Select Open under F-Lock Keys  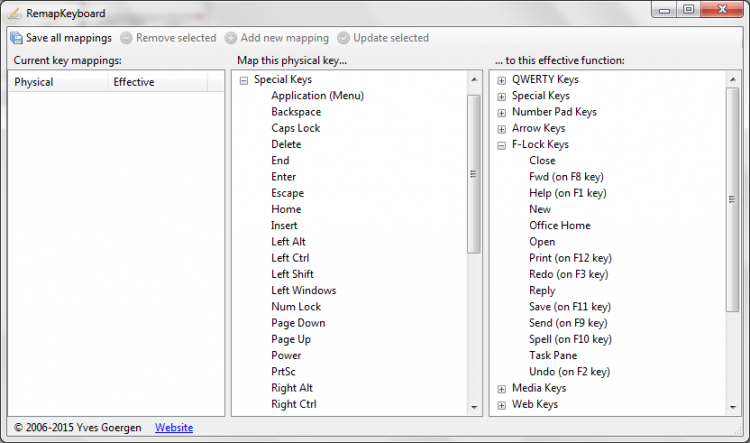pos(542,242)
